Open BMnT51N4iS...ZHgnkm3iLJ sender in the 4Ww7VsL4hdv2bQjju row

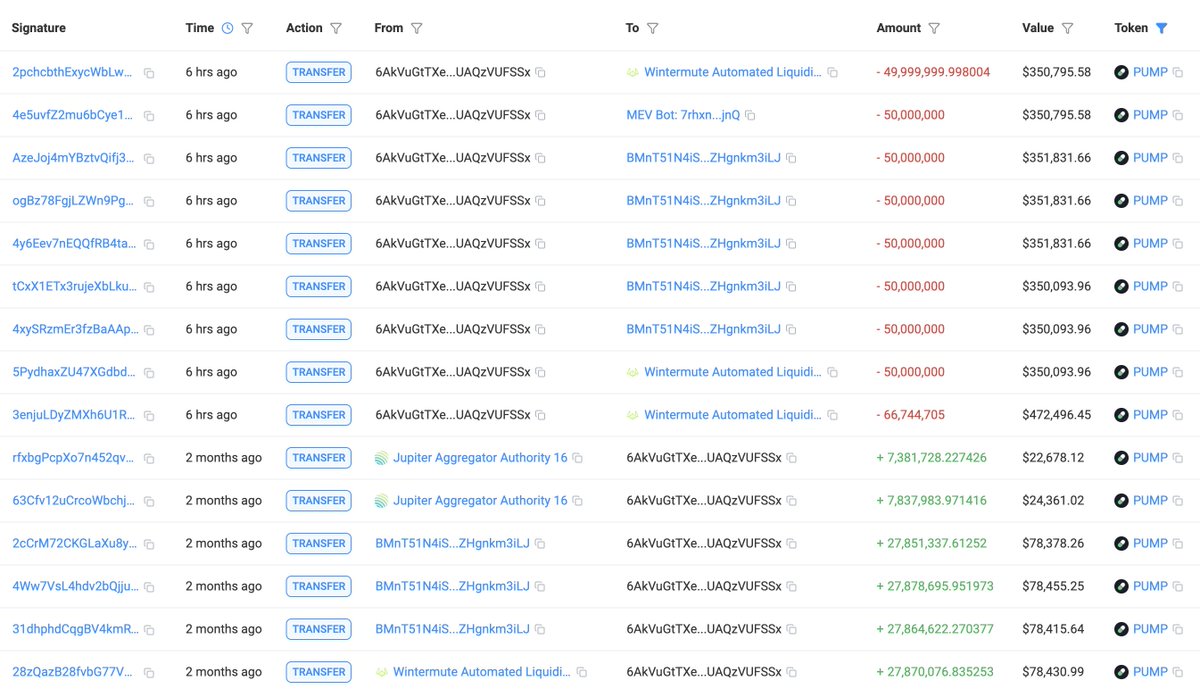pos(452,587)
